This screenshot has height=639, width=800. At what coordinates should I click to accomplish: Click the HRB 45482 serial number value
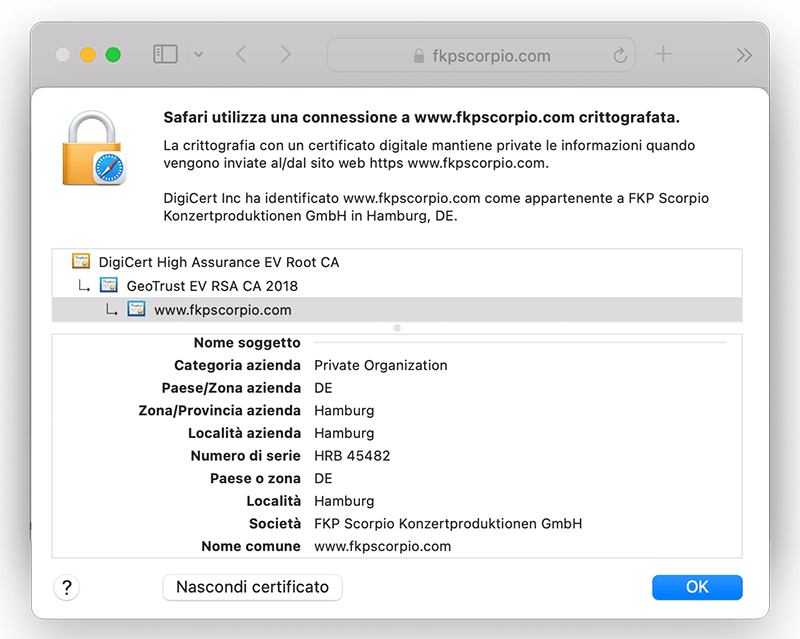[x=352, y=456]
